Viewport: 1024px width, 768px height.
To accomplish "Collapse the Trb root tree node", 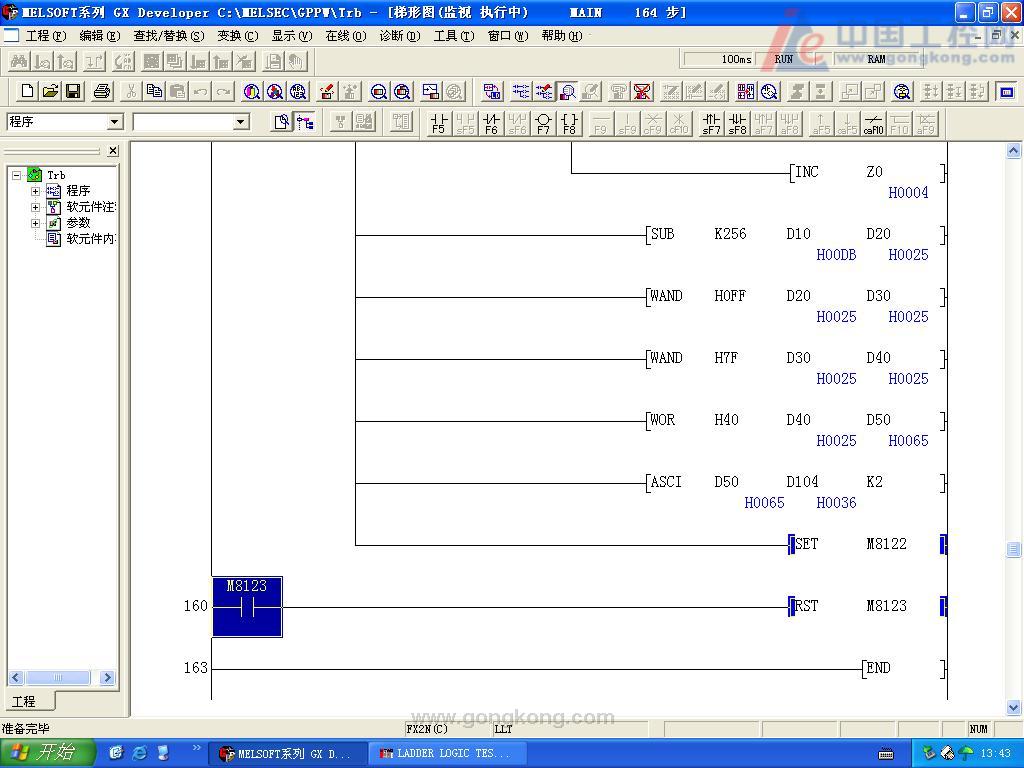I will tap(17, 175).
